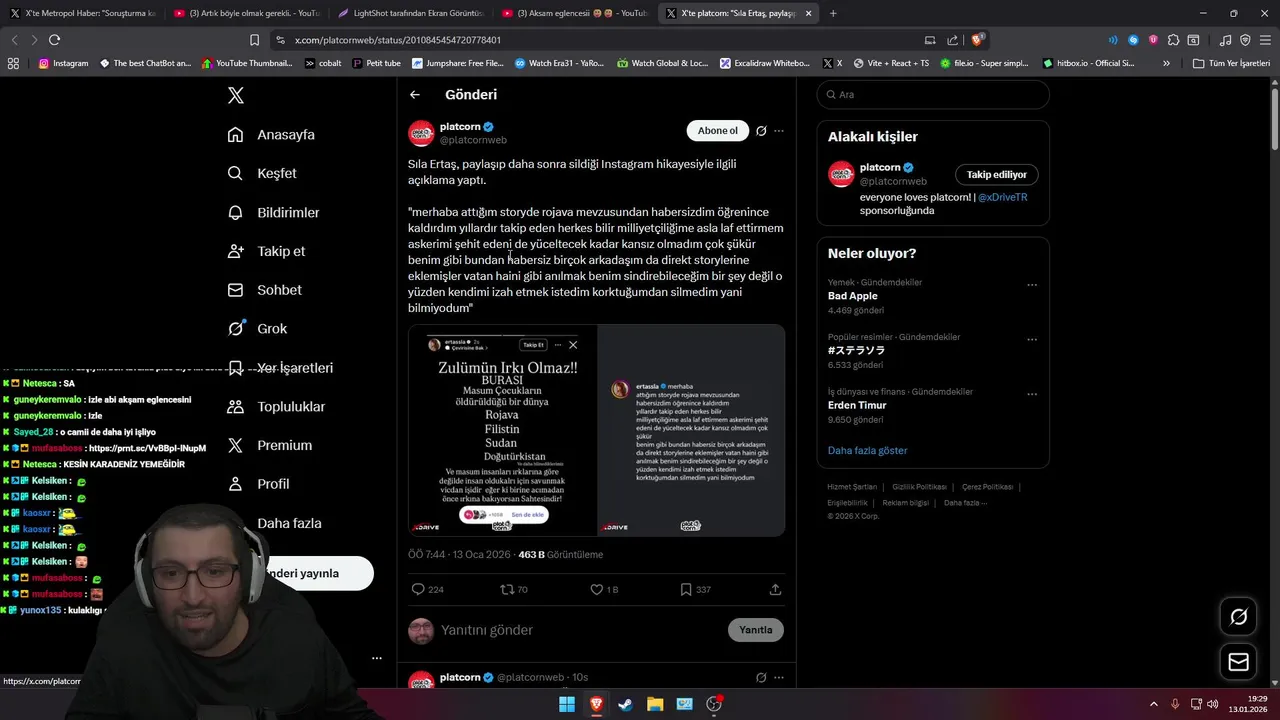Click the Yanıtla reply button

coord(755,630)
